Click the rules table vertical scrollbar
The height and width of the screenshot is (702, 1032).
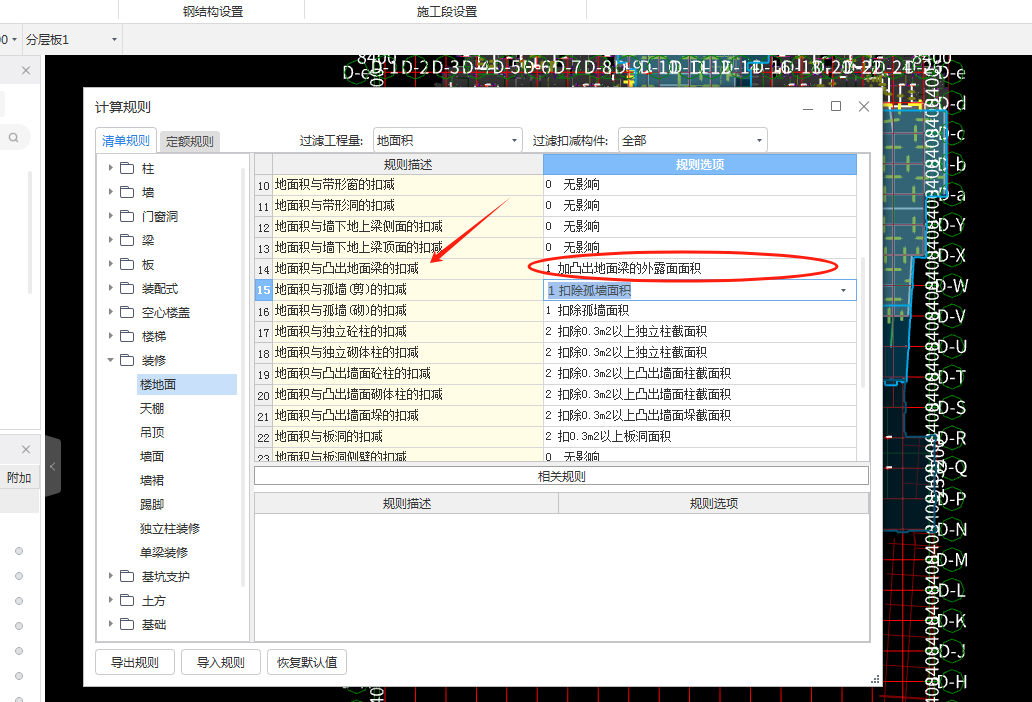[x=863, y=322]
